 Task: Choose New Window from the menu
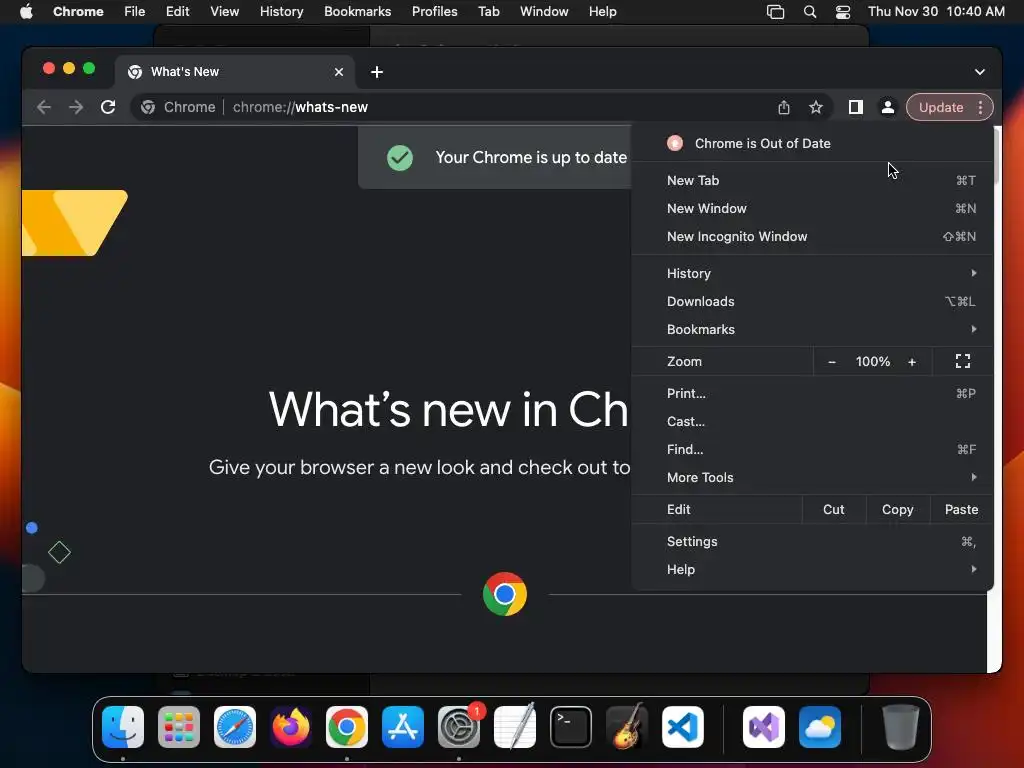click(812, 208)
